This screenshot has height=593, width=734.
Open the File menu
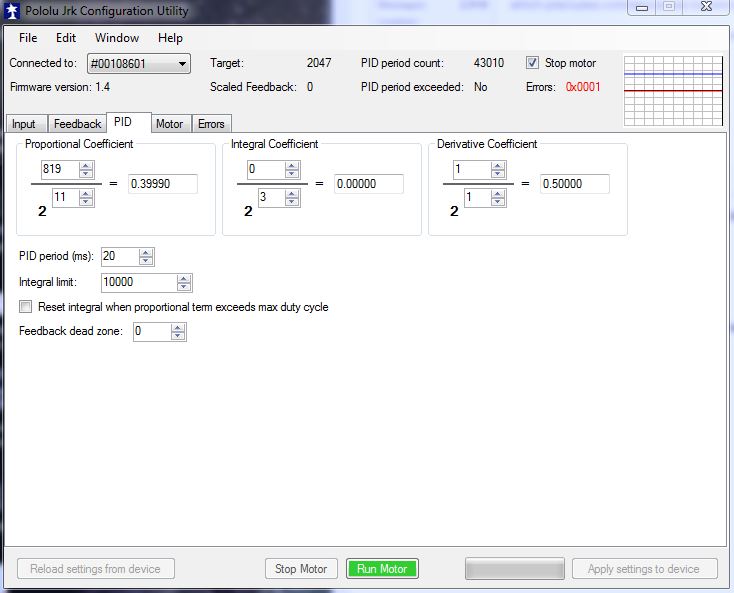point(28,38)
